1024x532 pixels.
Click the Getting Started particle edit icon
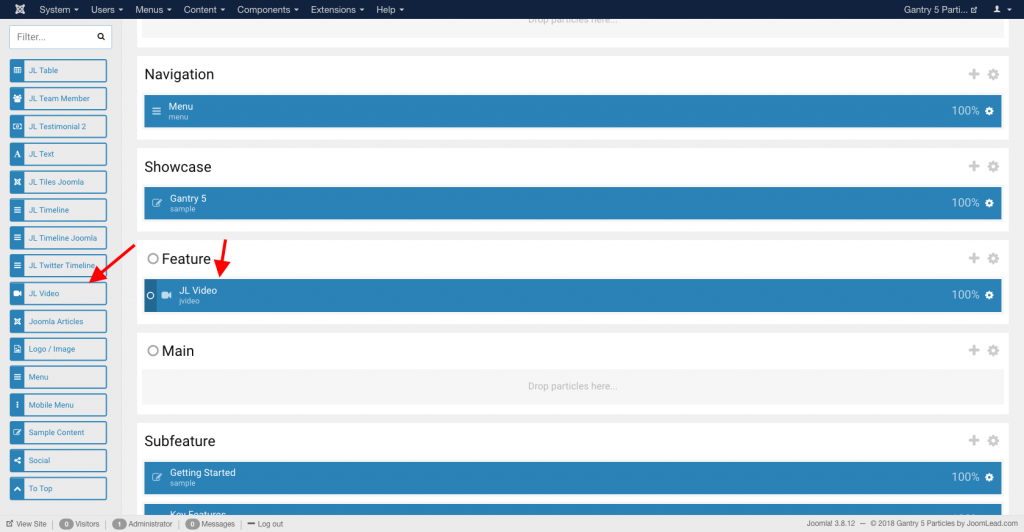(x=157, y=477)
